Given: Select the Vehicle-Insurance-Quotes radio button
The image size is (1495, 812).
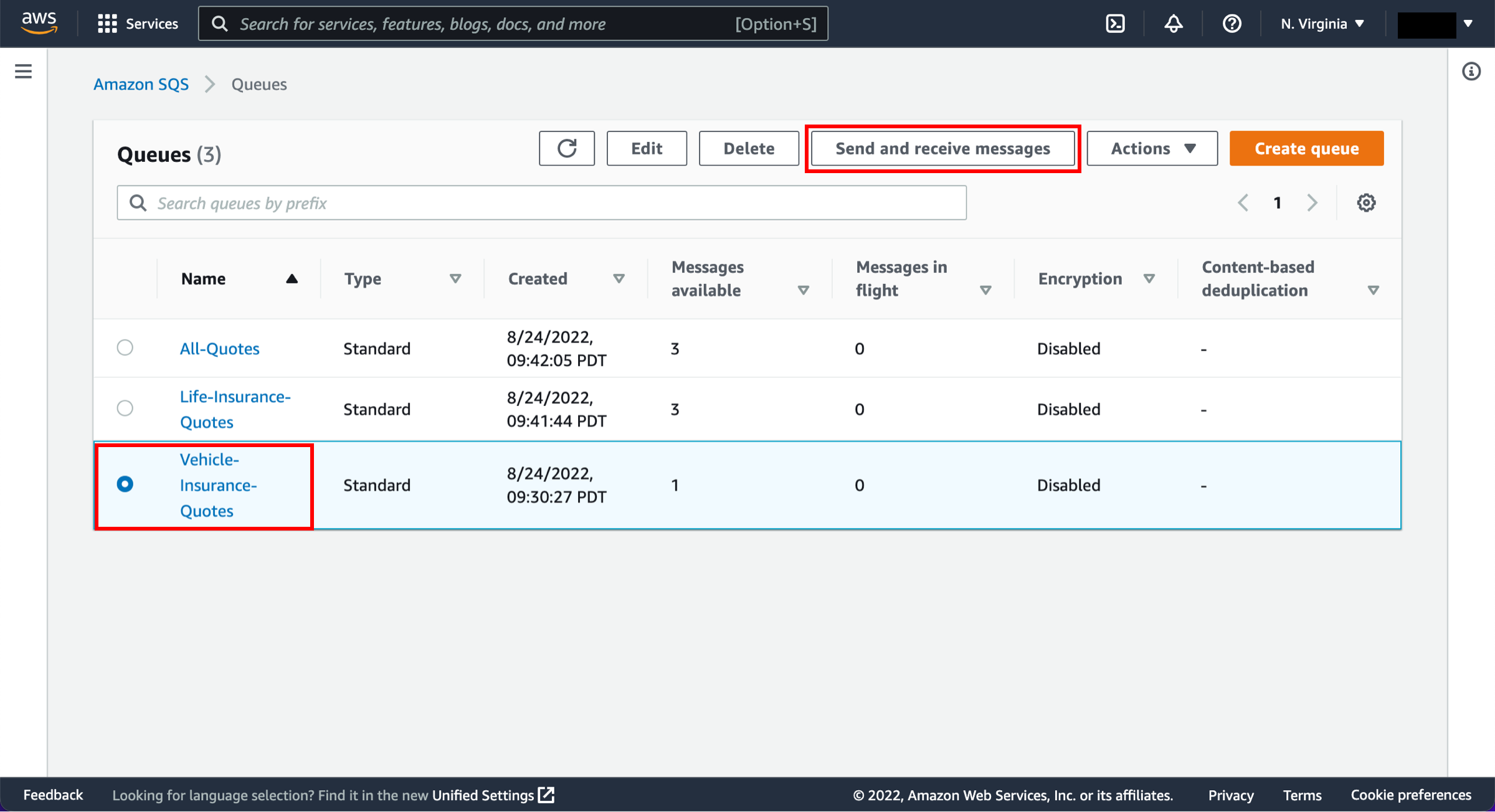Looking at the screenshot, I should pyautogui.click(x=125, y=484).
